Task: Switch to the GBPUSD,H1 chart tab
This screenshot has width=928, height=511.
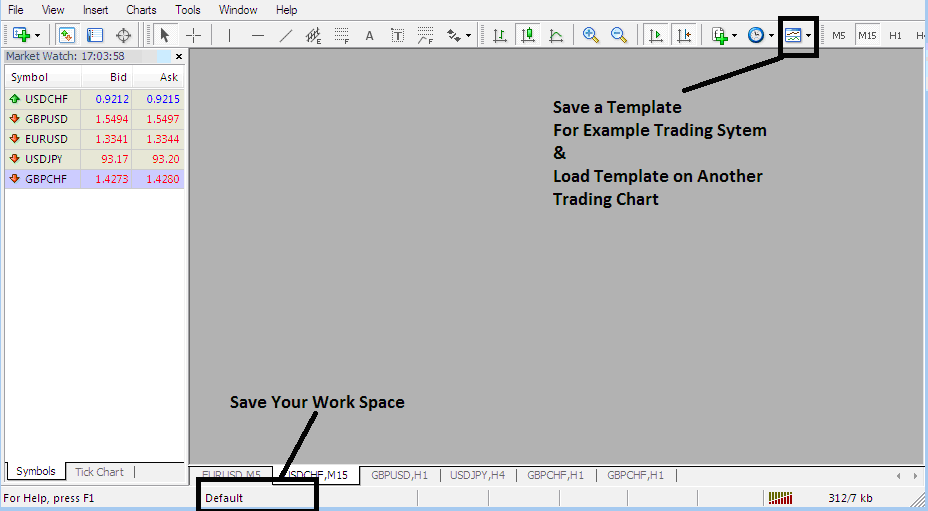Action: [399, 475]
